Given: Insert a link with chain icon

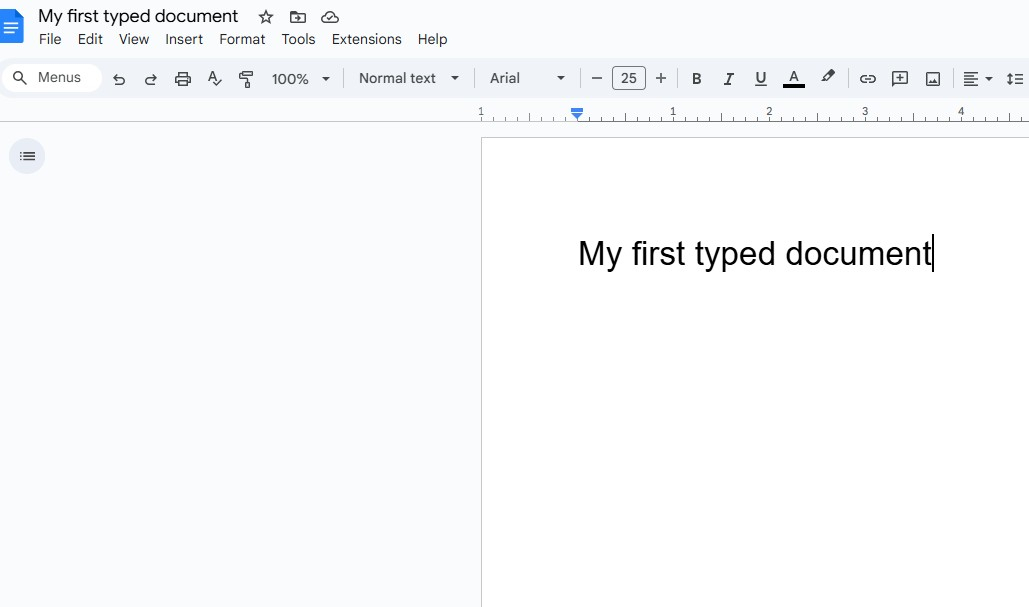Looking at the screenshot, I should coord(868,79).
